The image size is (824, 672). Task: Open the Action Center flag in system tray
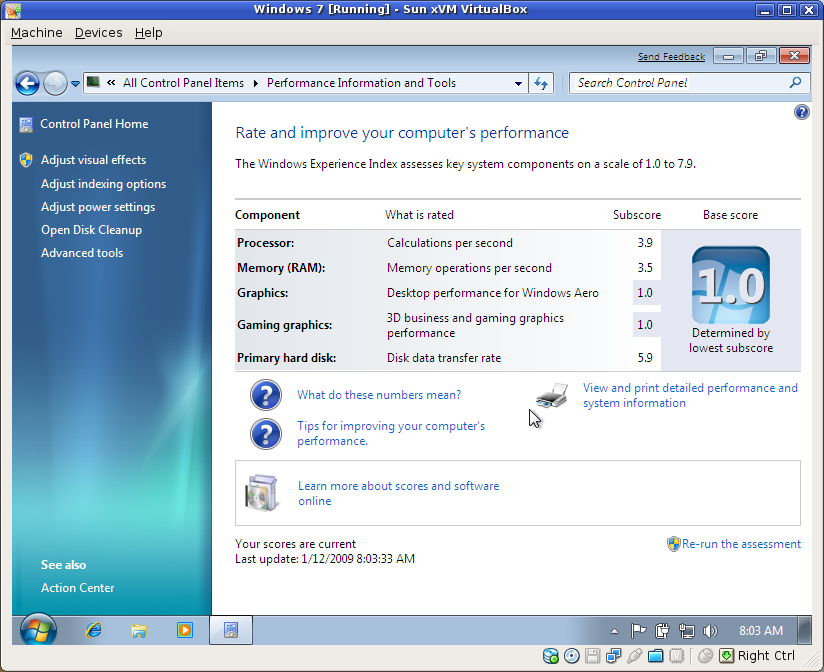tap(638, 630)
